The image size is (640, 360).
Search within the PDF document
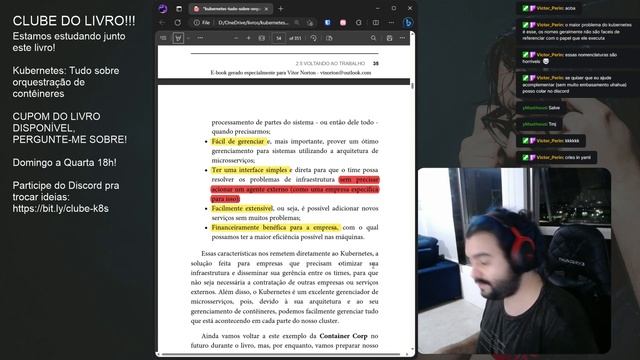pos(373,38)
